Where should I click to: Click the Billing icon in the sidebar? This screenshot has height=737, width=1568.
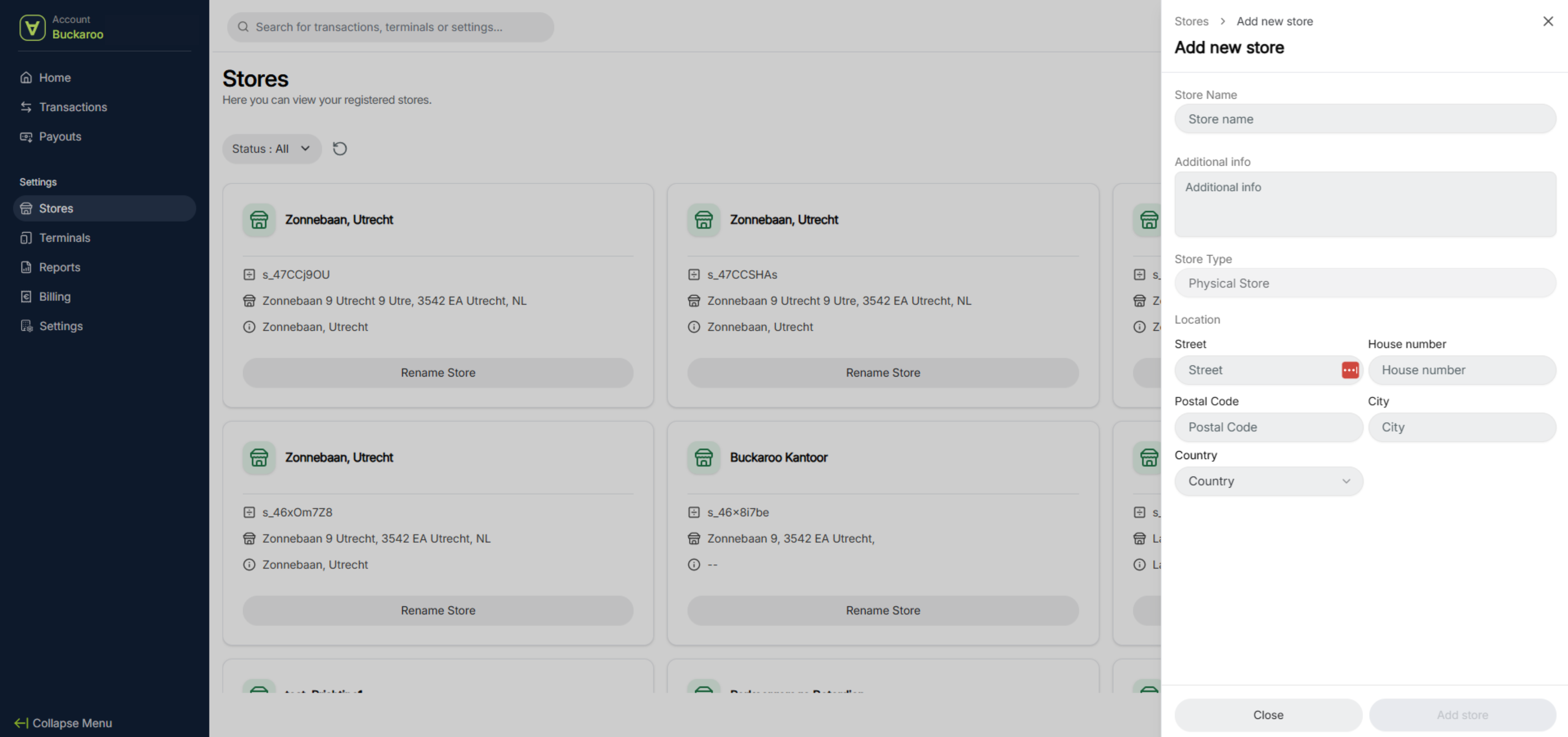(26, 297)
